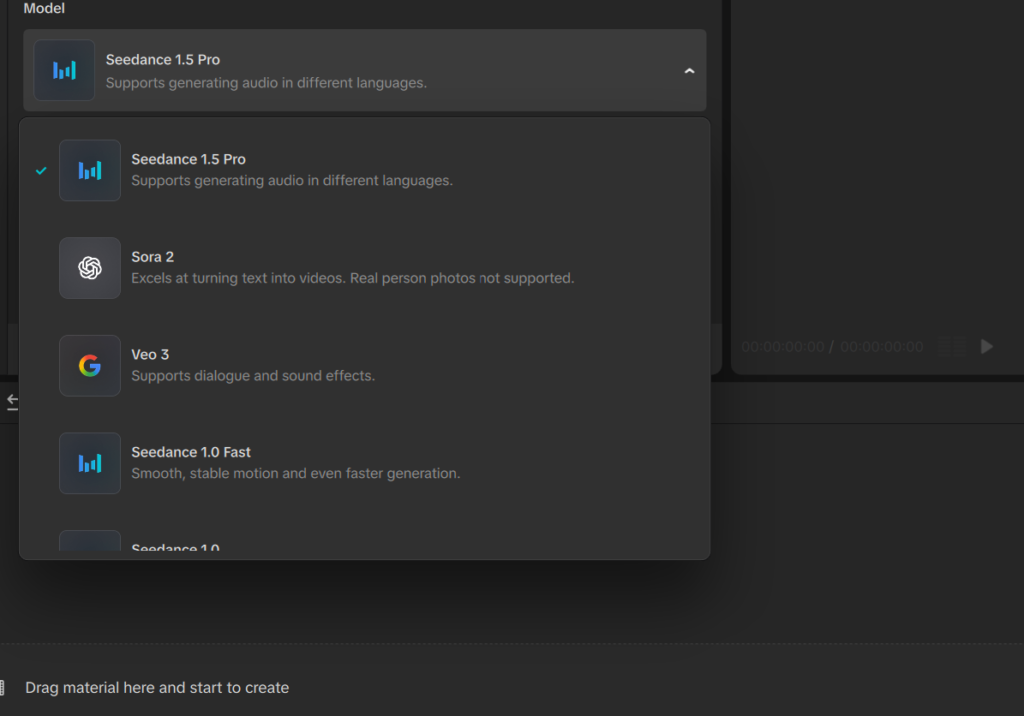Click the Model field showing Seedance 1.5 Pro
The width and height of the screenshot is (1024, 716).
tap(364, 71)
